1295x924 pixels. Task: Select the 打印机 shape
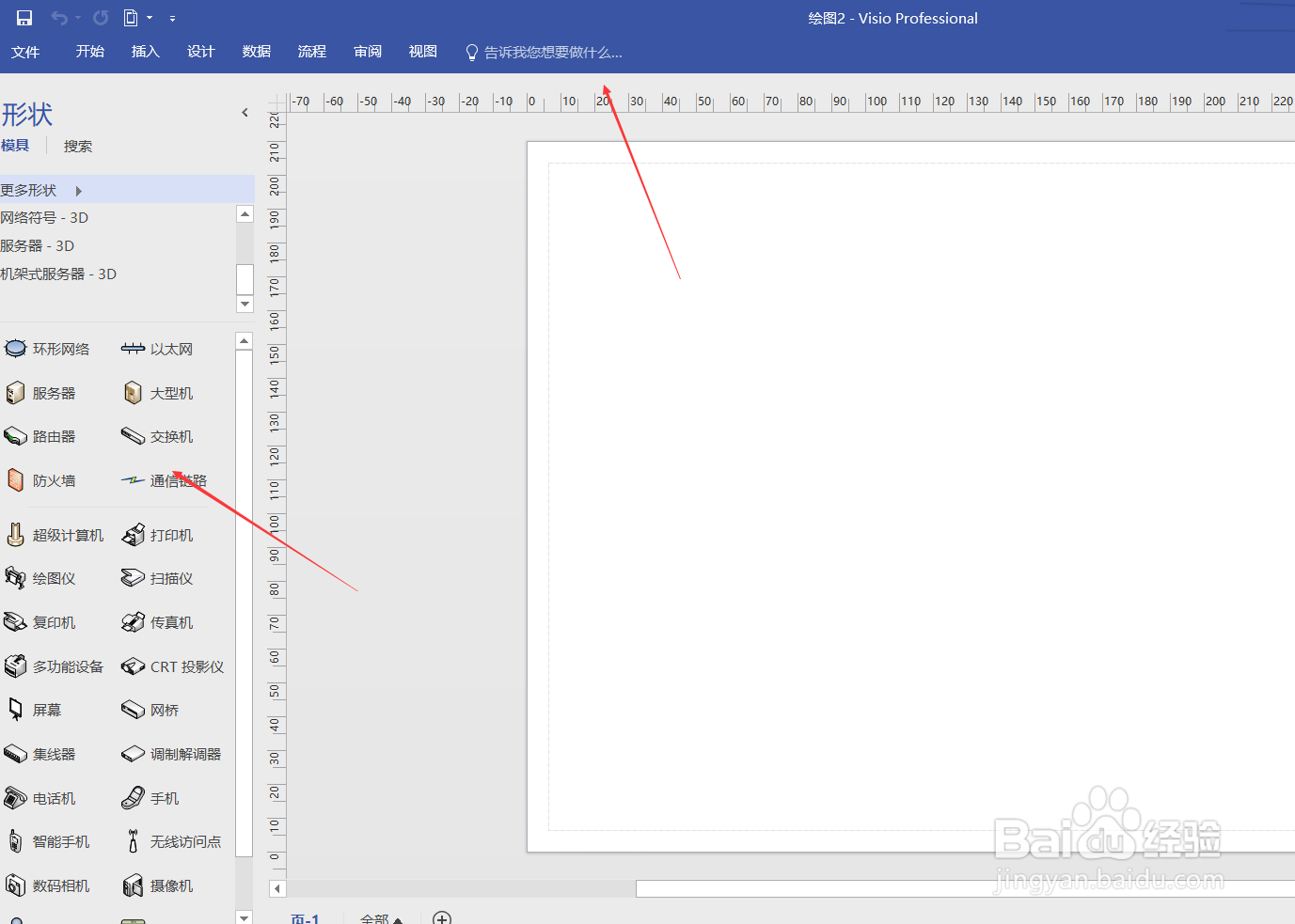click(x=157, y=535)
